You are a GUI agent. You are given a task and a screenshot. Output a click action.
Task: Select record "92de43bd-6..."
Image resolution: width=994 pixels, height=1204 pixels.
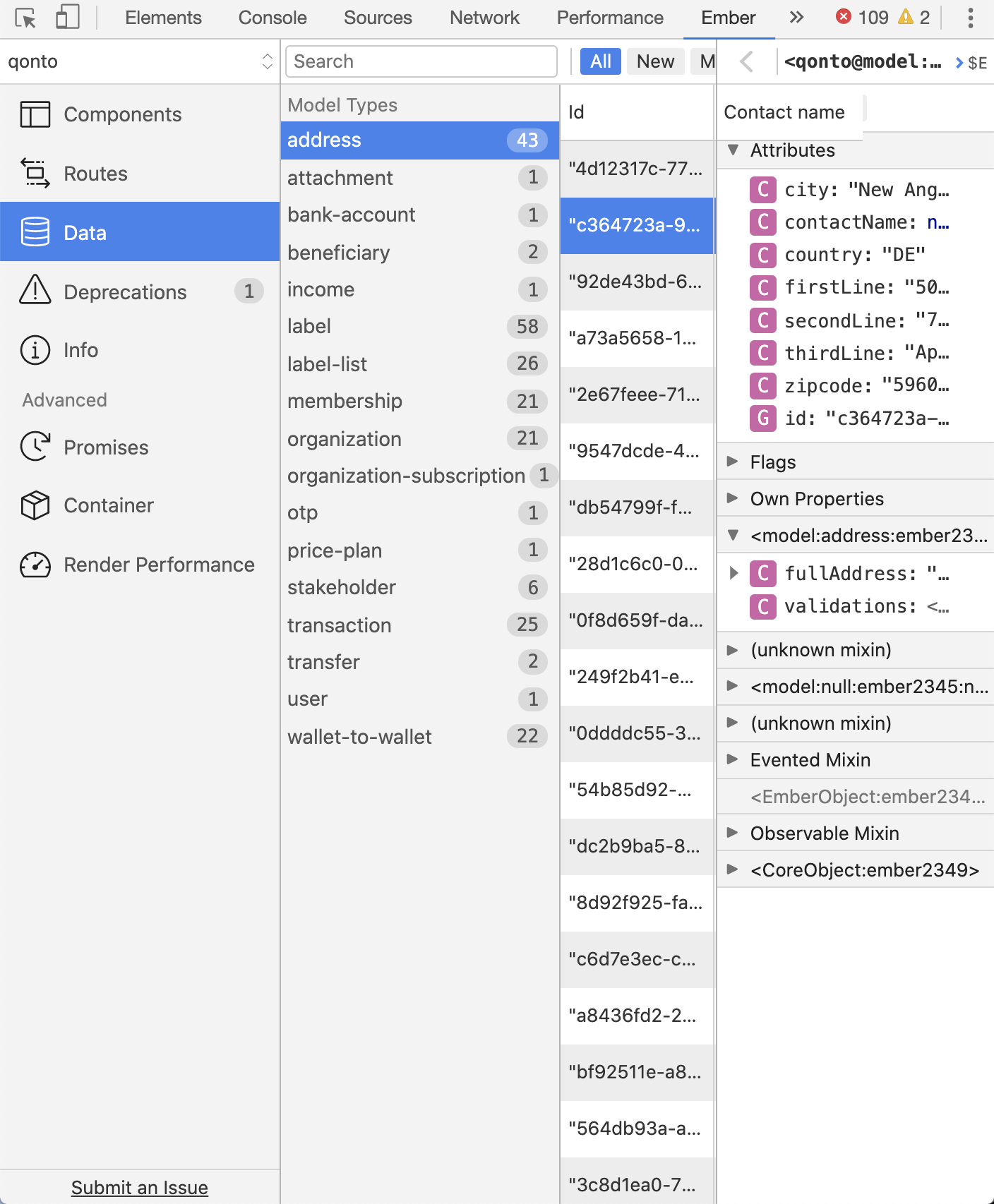point(637,282)
